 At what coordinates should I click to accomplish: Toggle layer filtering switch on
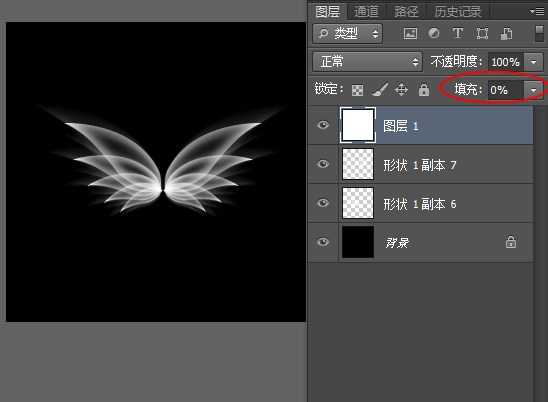coord(539,34)
